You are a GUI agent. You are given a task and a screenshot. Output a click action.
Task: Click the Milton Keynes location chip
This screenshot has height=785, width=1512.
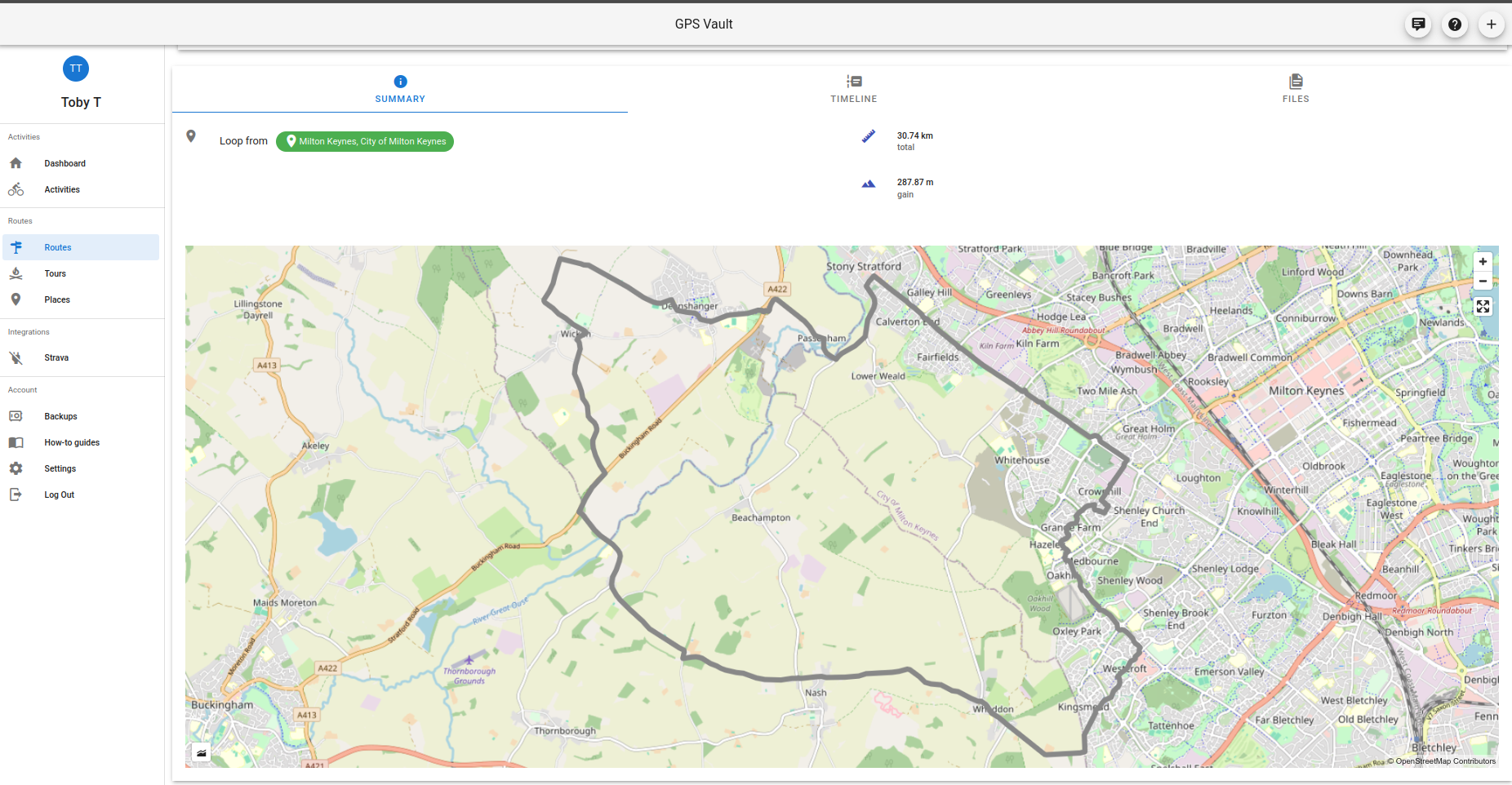pyautogui.click(x=365, y=141)
